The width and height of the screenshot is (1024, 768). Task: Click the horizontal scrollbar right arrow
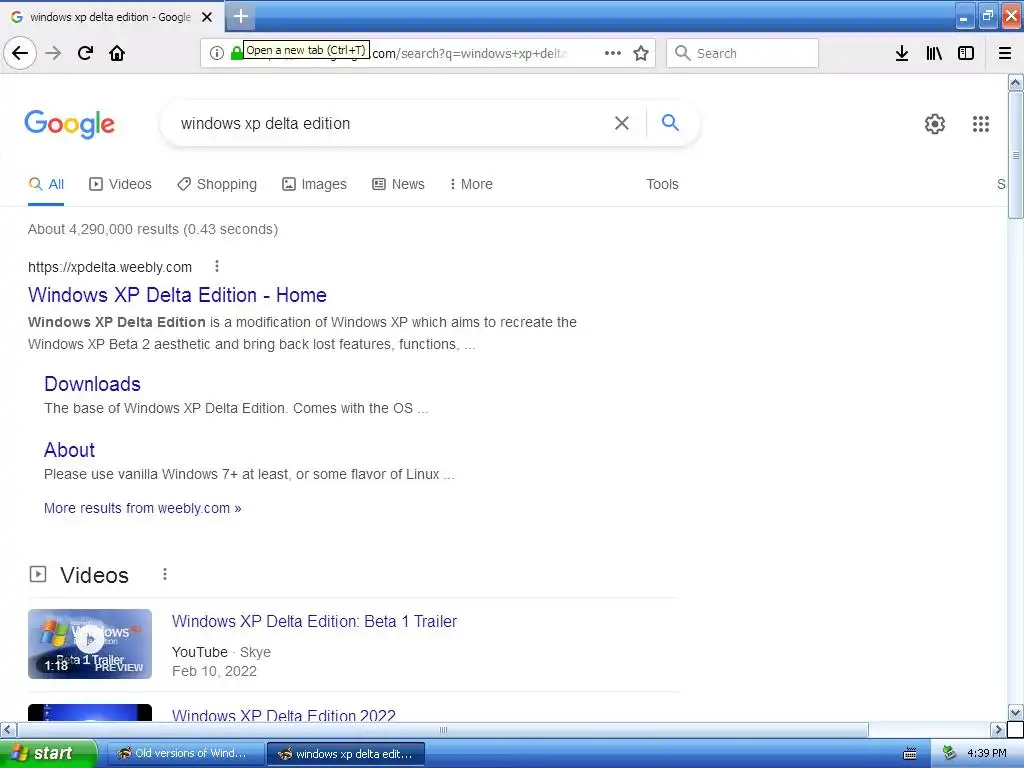point(998,729)
